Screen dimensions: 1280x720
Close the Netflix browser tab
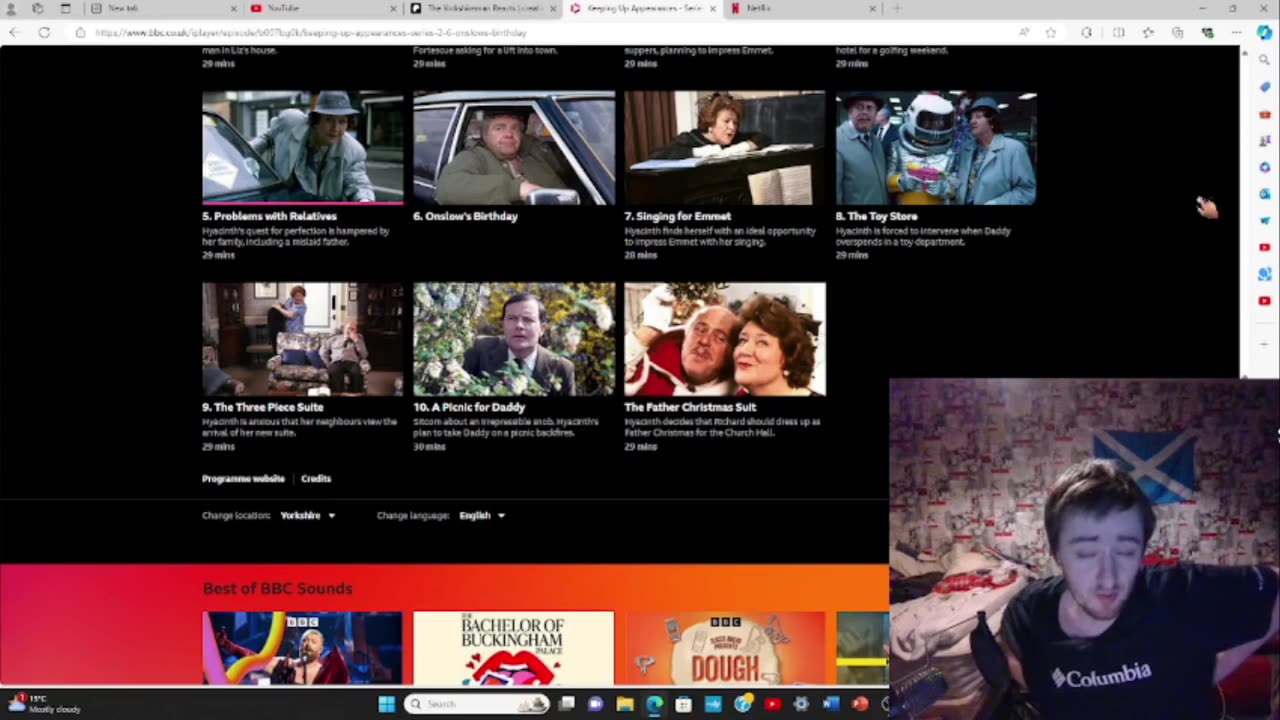tap(873, 8)
